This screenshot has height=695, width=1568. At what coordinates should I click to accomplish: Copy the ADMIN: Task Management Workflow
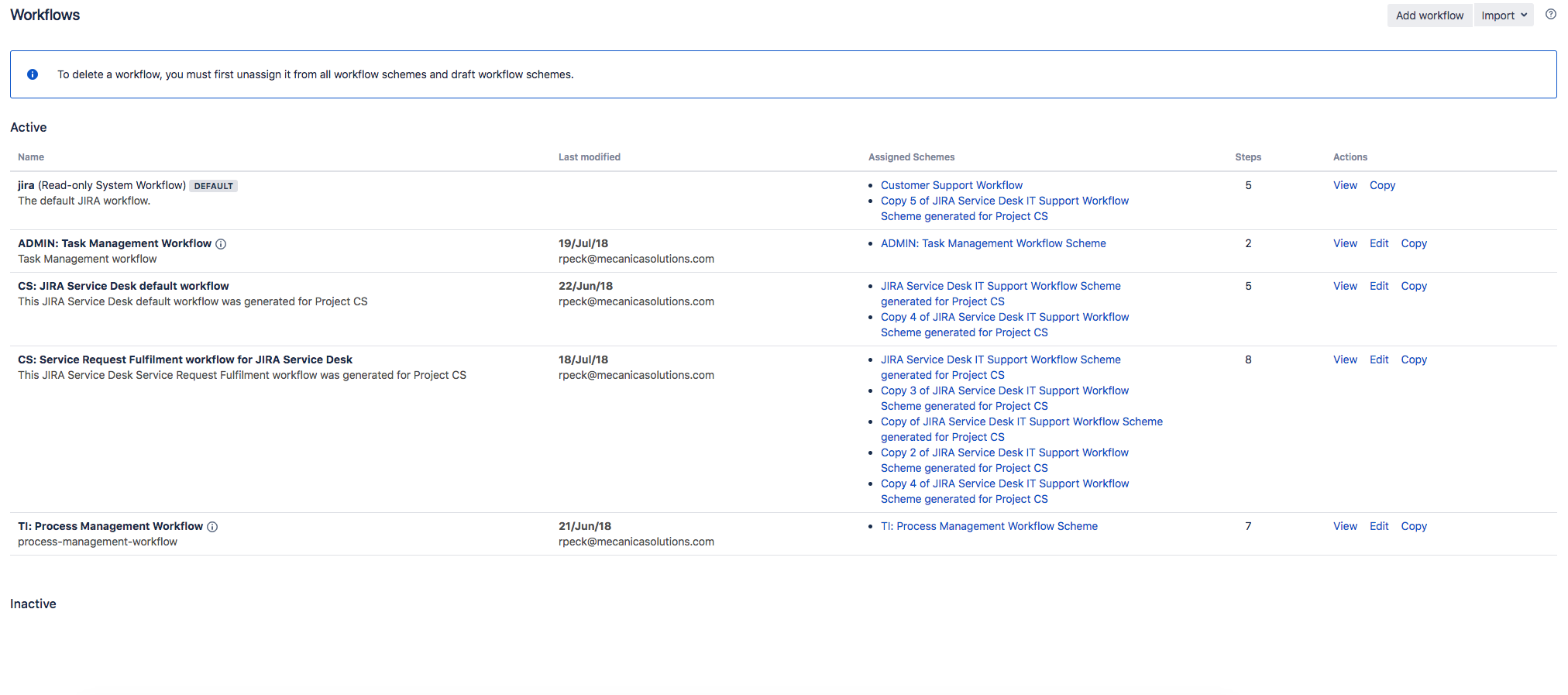1414,243
